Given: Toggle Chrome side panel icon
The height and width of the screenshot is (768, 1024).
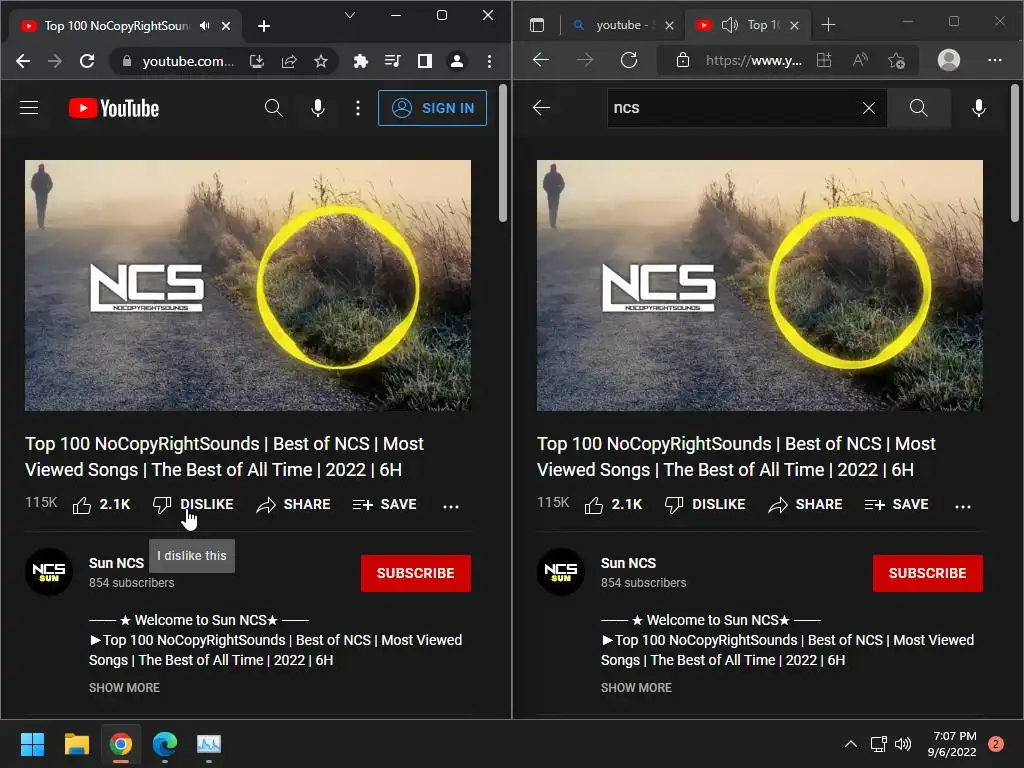Looking at the screenshot, I should coord(425,61).
